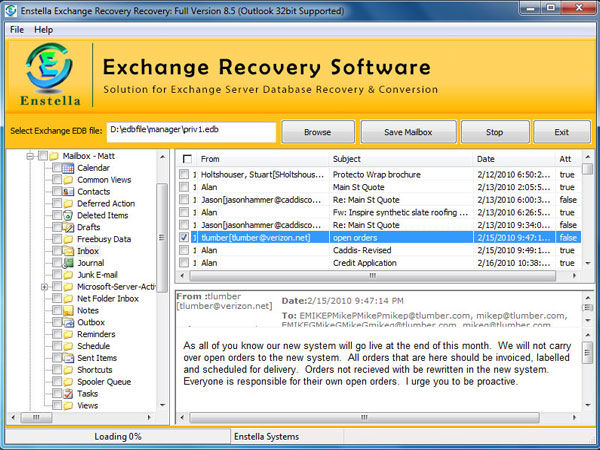This screenshot has width=600, height=450.
Task: Check the Inbox folder checkbox
Action: click(x=57, y=251)
